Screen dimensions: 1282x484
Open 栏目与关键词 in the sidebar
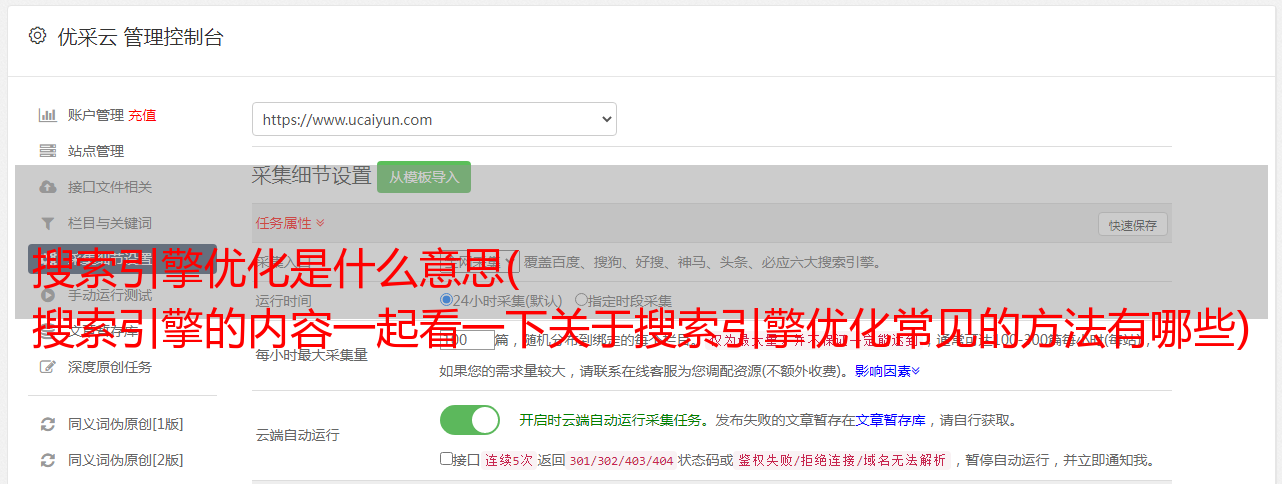(x=110, y=223)
